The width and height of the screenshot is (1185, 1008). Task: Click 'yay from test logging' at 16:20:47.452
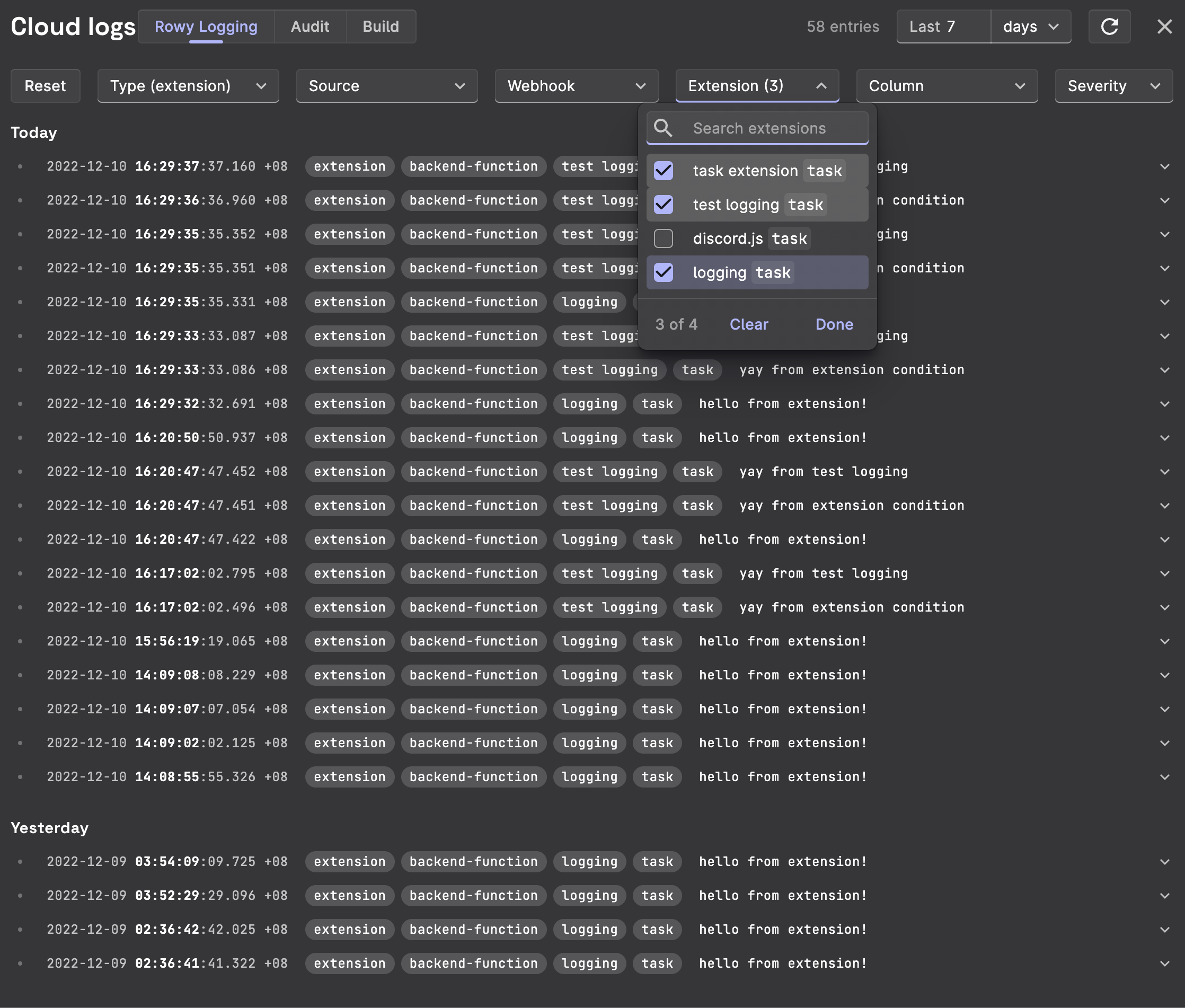[x=824, y=472]
